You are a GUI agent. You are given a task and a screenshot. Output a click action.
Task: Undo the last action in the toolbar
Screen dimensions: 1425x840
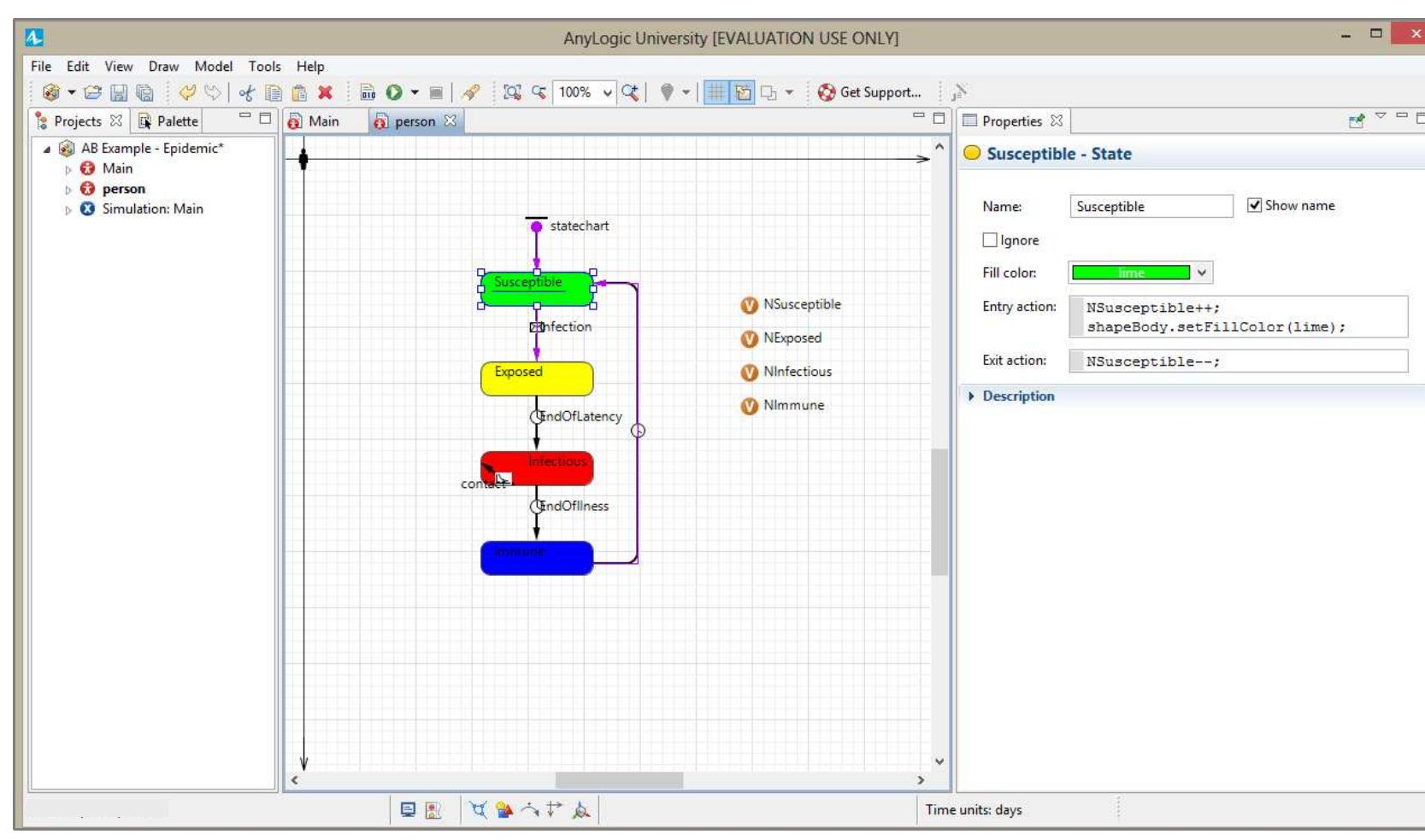tap(187, 92)
